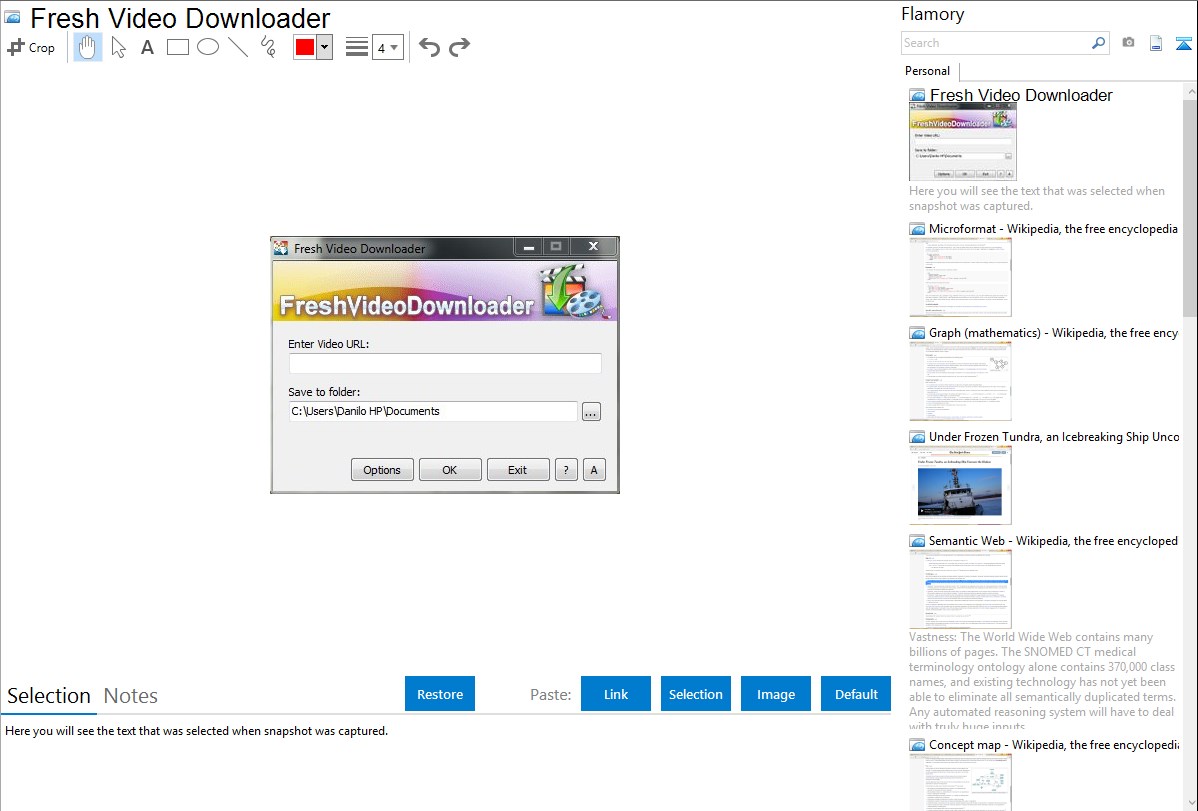Open Microformat Wikipedia snapshot thumbnail
Image resolution: width=1198 pixels, height=811 pixels.
[x=960, y=277]
